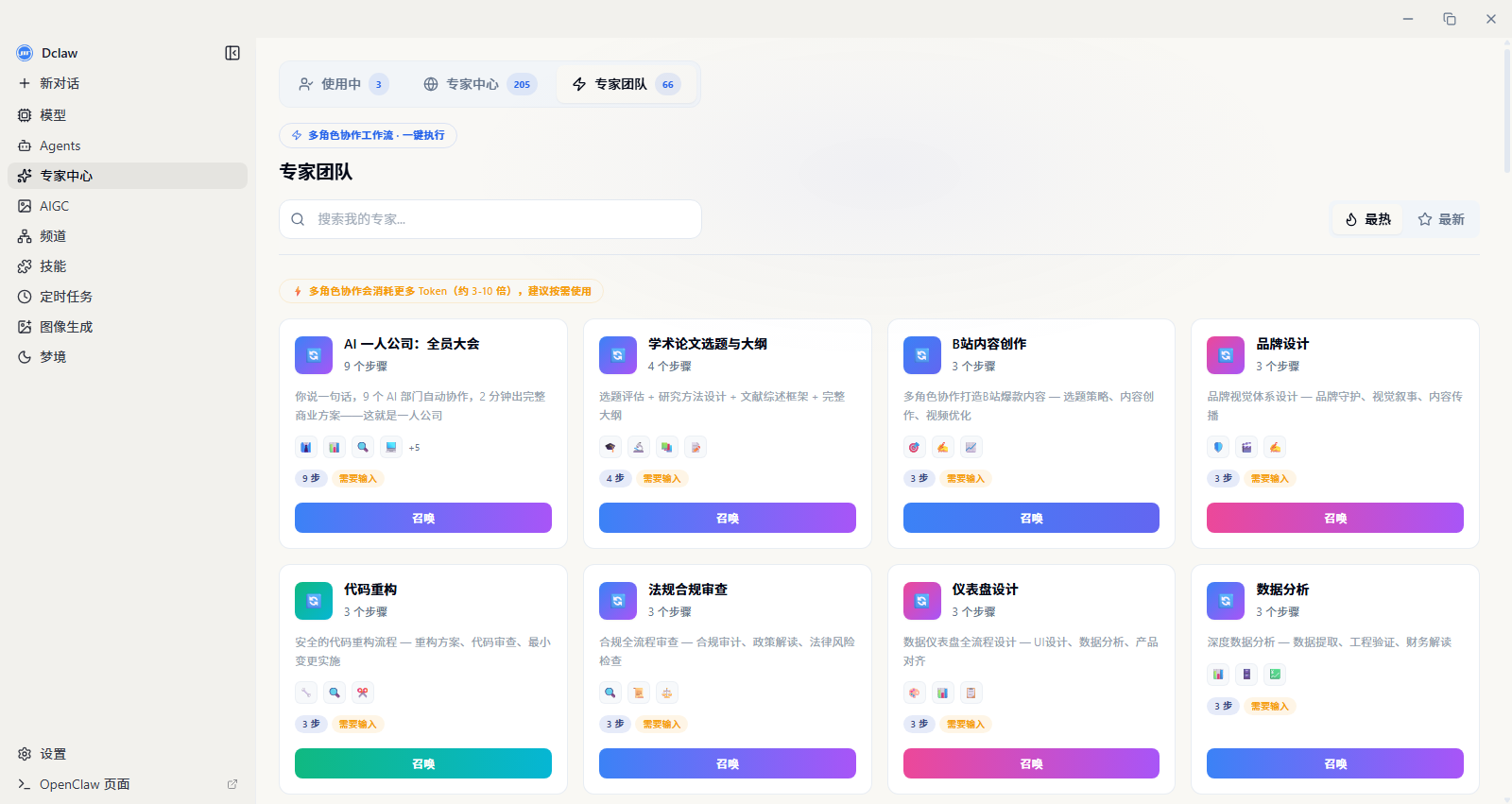The width and height of the screenshot is (1512, 804).
Task: Open the OpenClaw 页面 link
Action: coord(128,784)
